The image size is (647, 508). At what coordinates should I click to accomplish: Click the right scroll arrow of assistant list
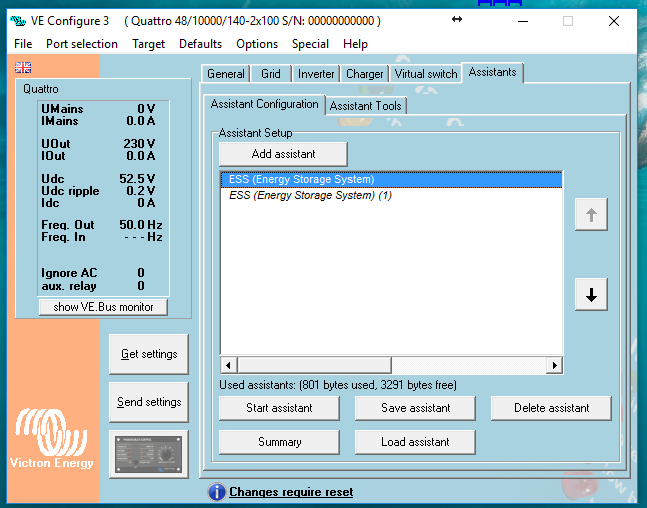point(554,365)
